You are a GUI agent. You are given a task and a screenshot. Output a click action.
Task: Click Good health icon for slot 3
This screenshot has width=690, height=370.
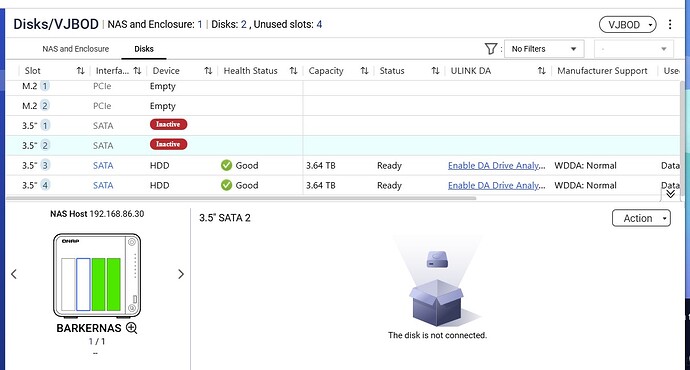tap(226, 165)
